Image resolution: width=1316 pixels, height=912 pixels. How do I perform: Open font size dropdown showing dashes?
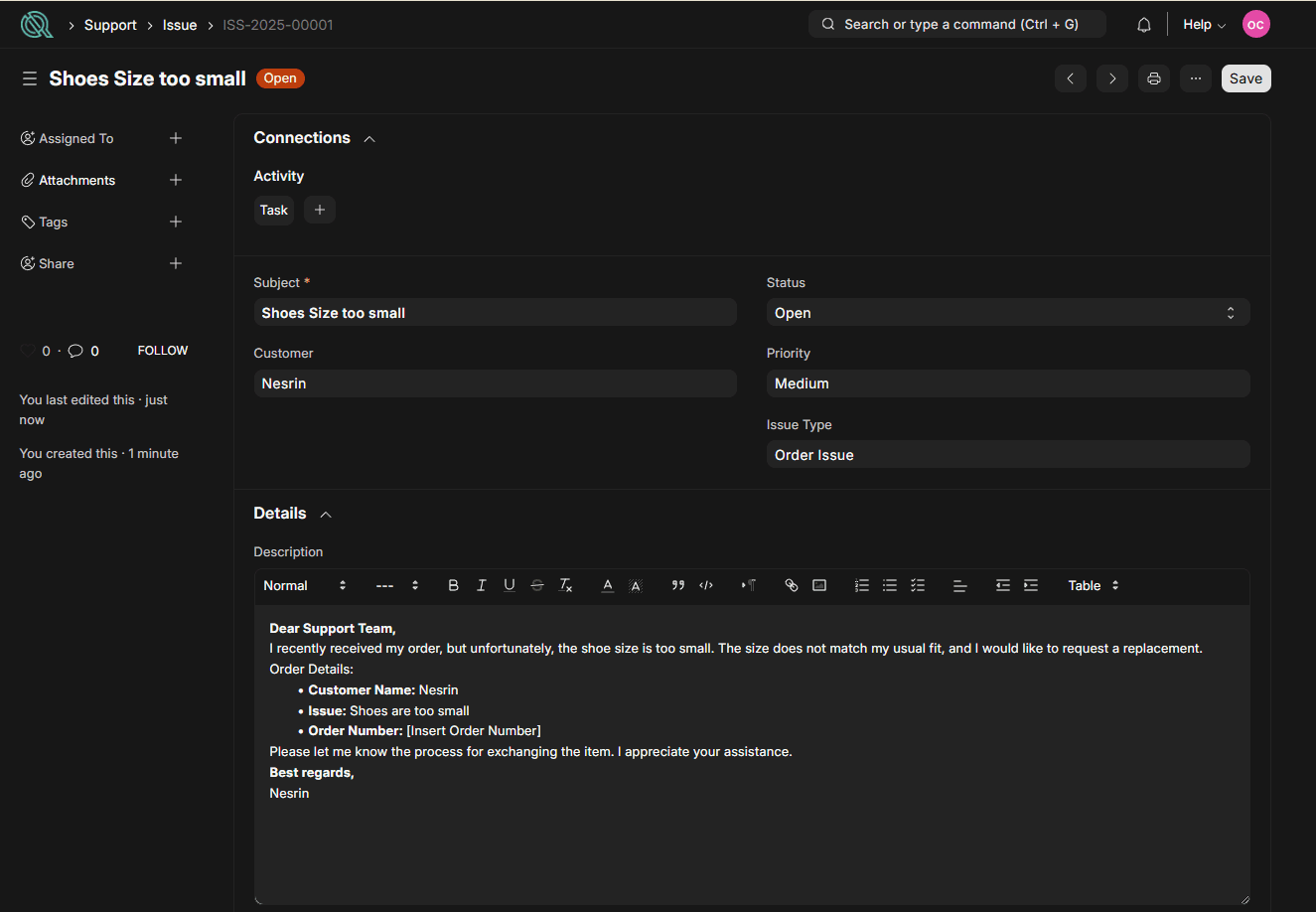[x=397, y=585]
